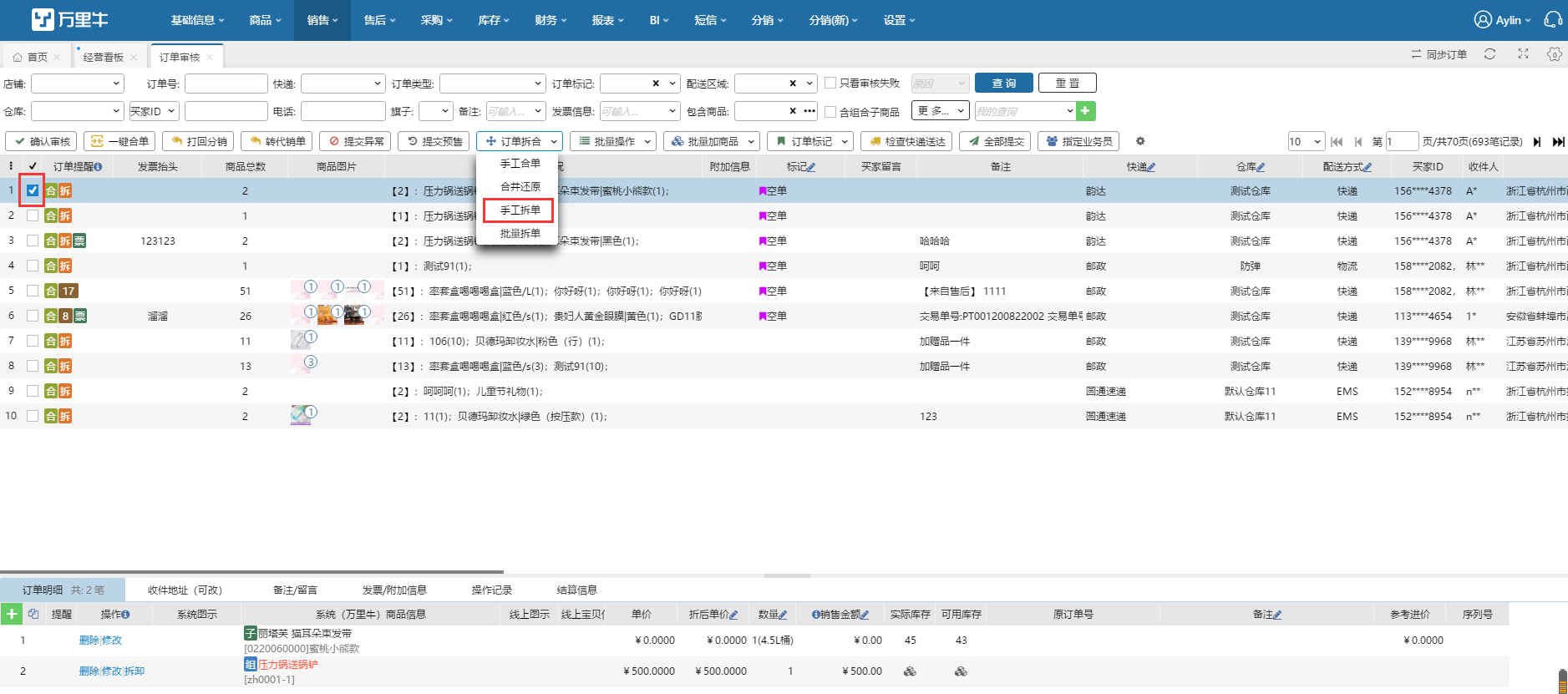Toggle select-all checkmark in grid header
The width and height of the screenshot is (1568, 694).
coord(33,166)
